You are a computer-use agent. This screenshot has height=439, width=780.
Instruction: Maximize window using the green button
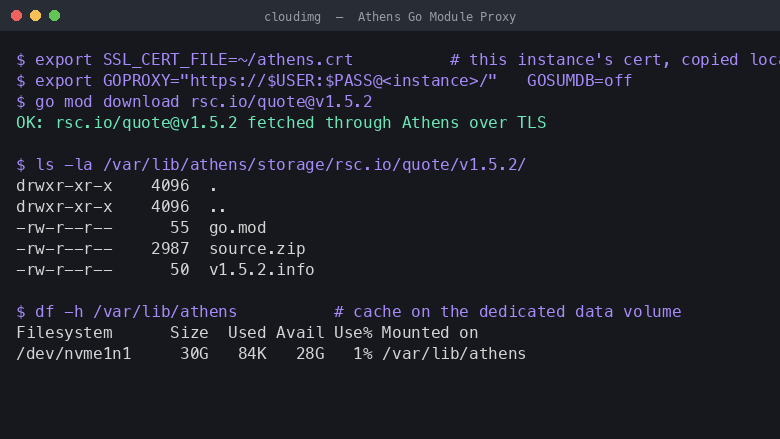pos(55,16)
